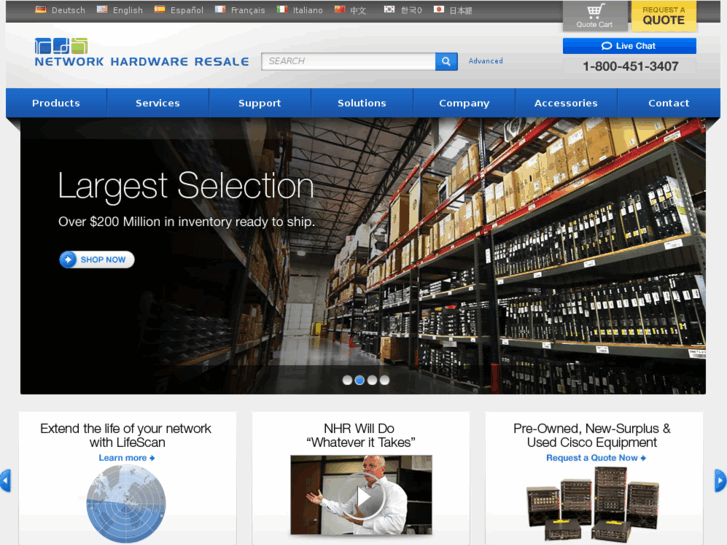Click the Cisco equipment image
This screenshot has width=727, height=545.
point(593,505)
